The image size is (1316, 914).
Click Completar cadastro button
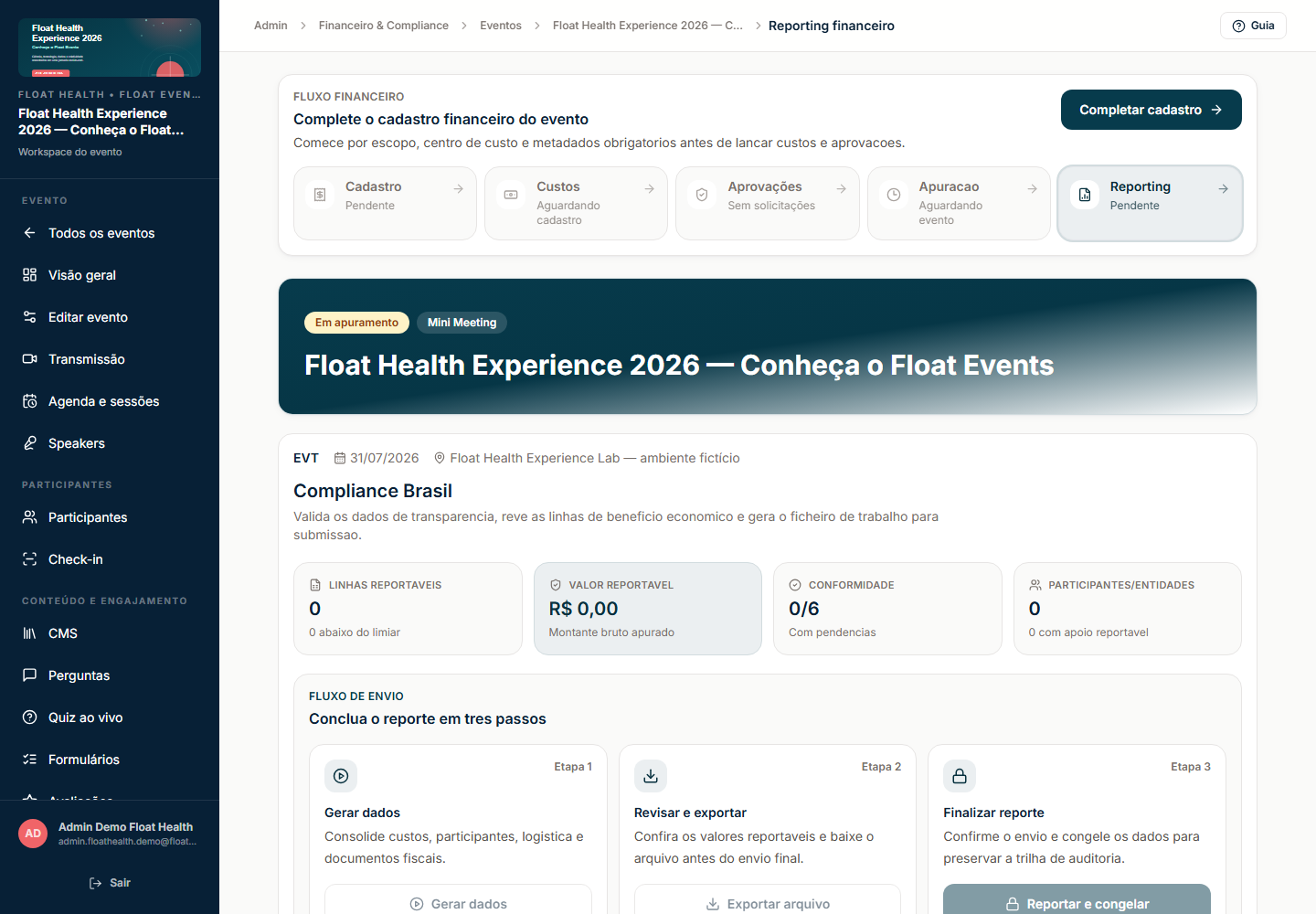(x=1151, y=110)
